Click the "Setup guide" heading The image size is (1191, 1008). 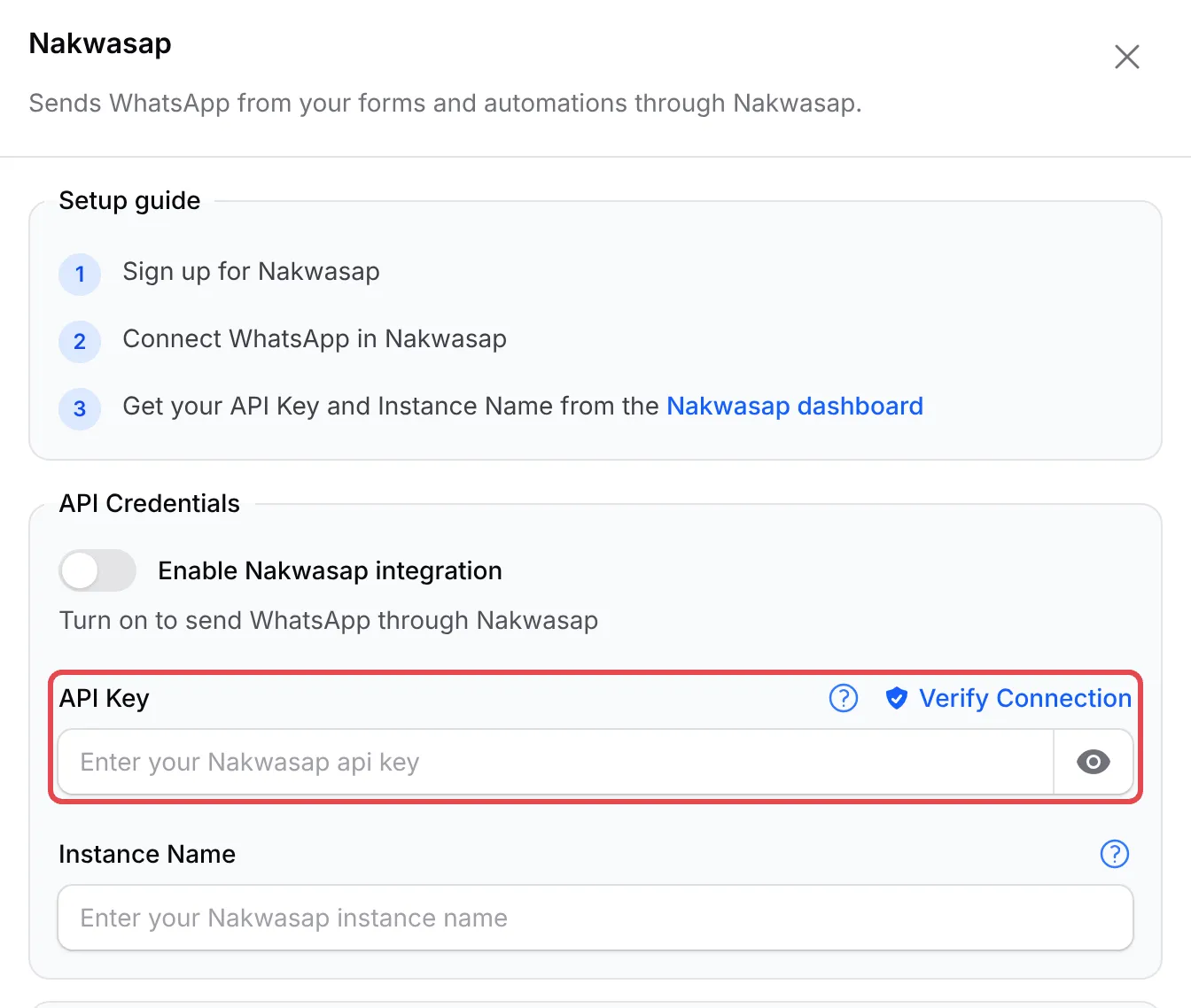129,200
